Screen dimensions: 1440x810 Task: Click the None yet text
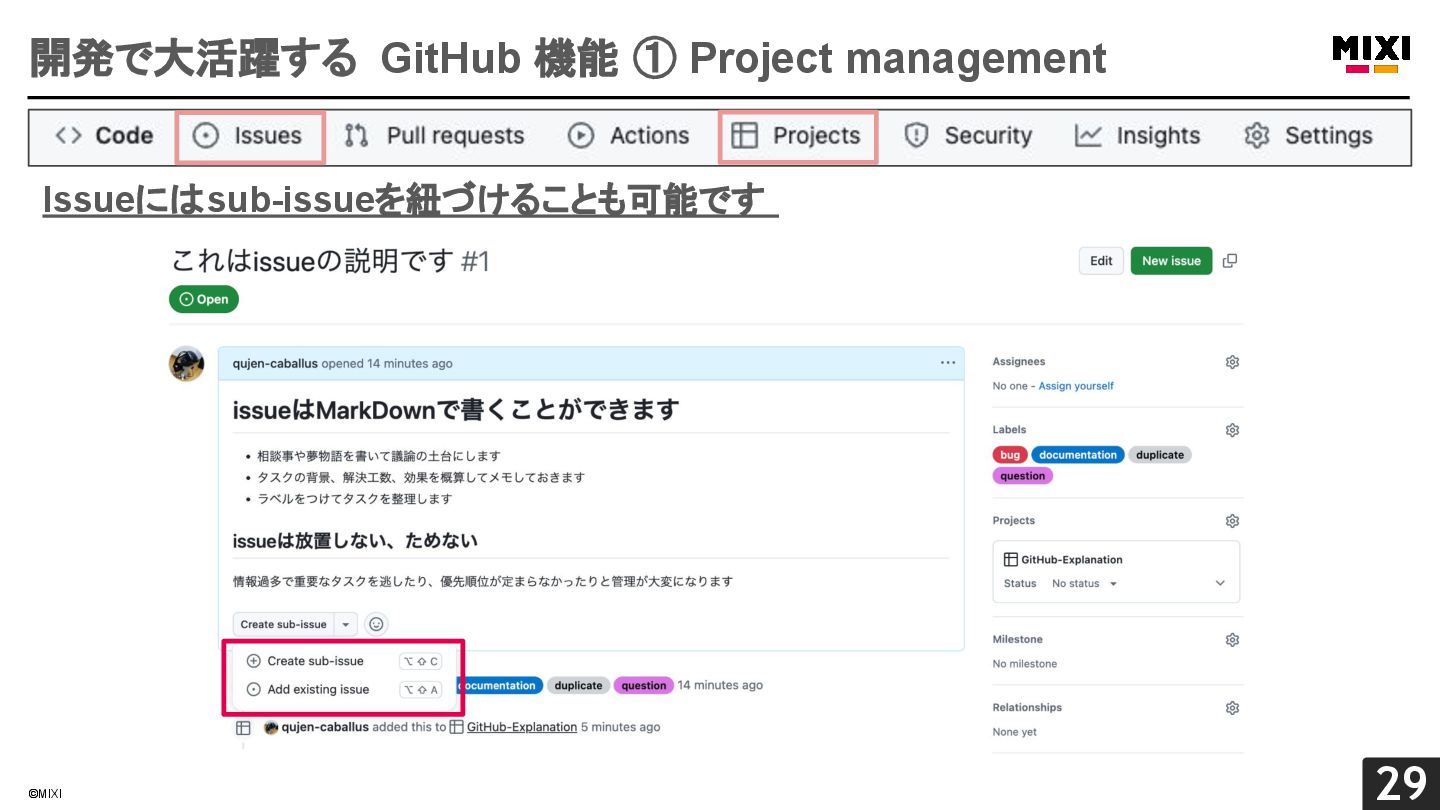tap(1015, 732)
